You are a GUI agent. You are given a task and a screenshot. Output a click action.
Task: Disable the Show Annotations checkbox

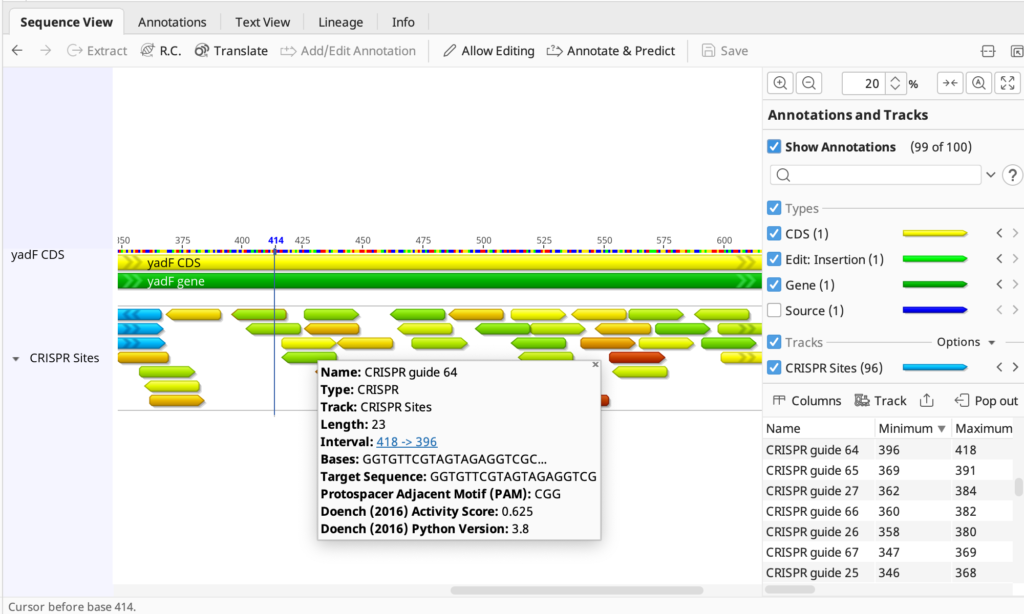point(774,146)
